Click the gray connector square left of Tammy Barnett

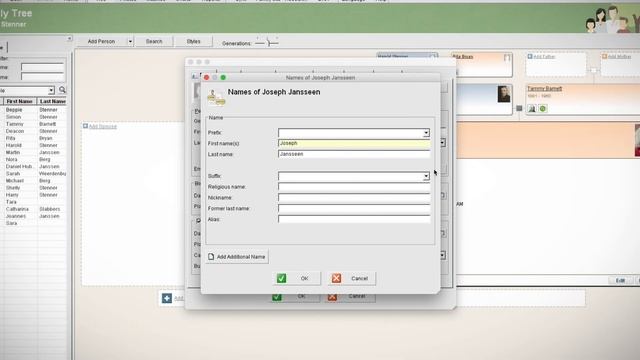click(519, 108)
